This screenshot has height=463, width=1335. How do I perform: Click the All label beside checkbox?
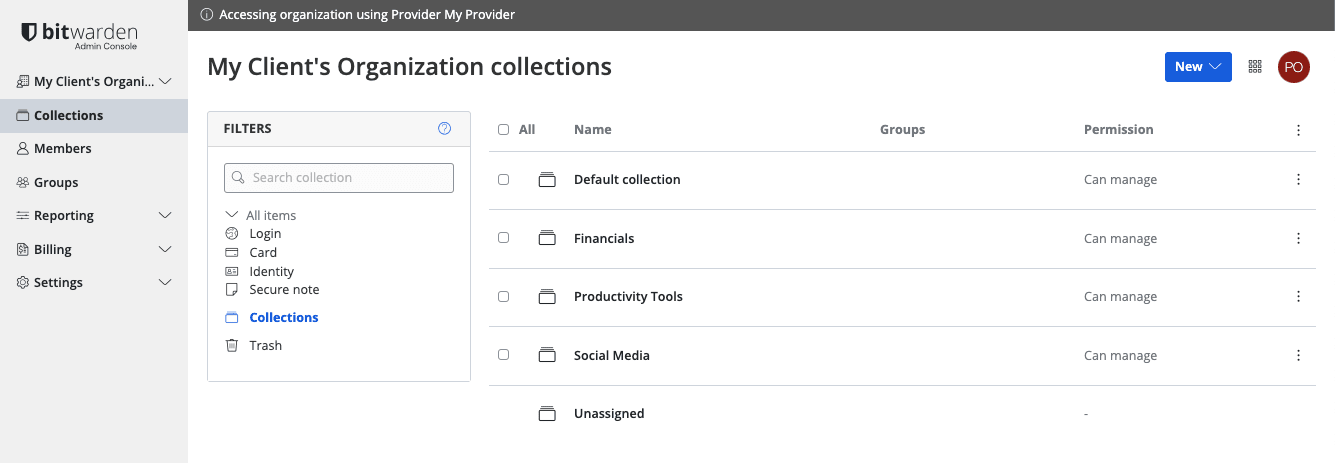coord(527,130)
